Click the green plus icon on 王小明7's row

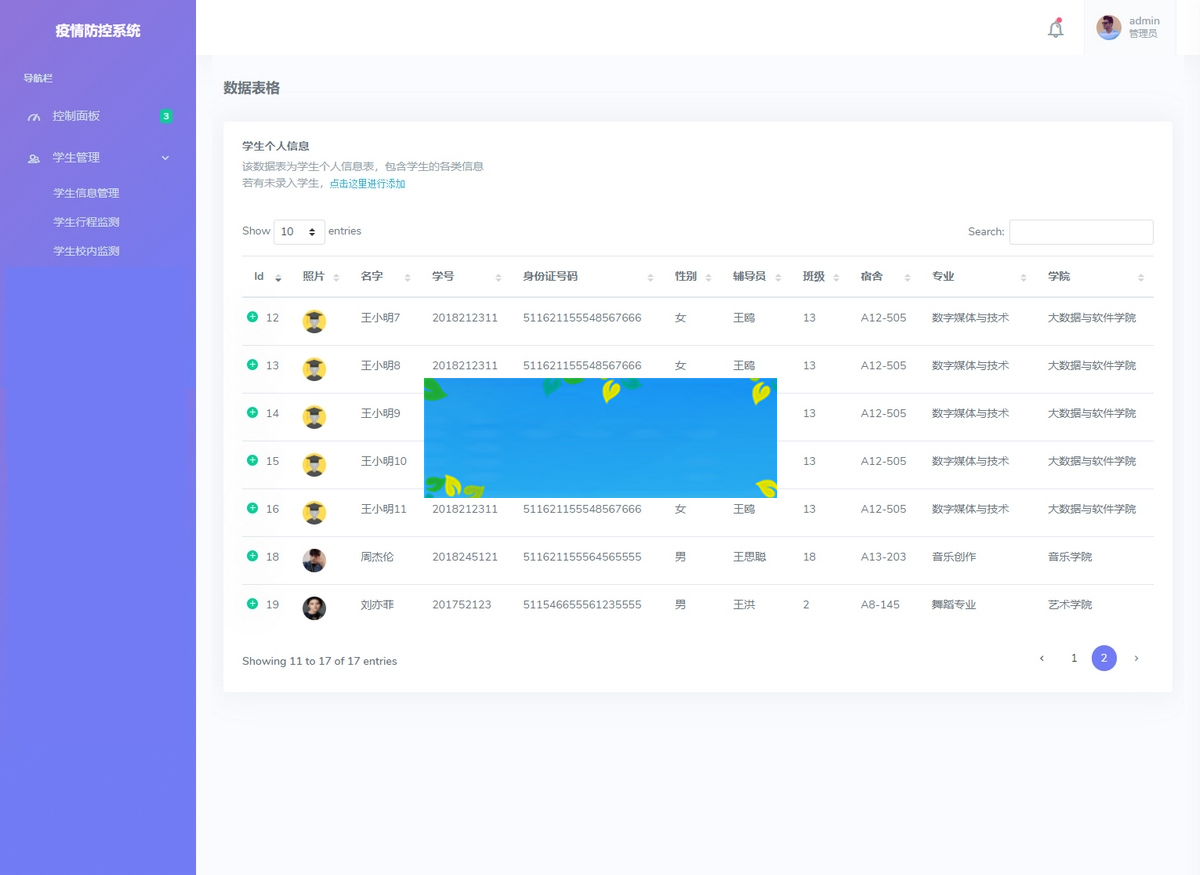pyautogui.click(x=251, y=317)
